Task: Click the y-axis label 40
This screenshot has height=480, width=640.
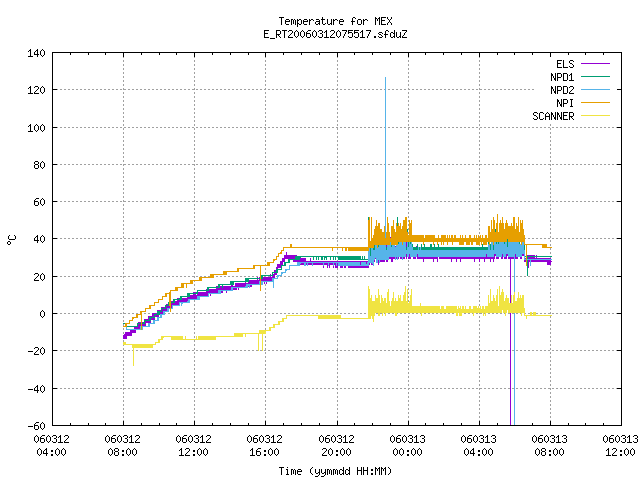Action: 39,239
